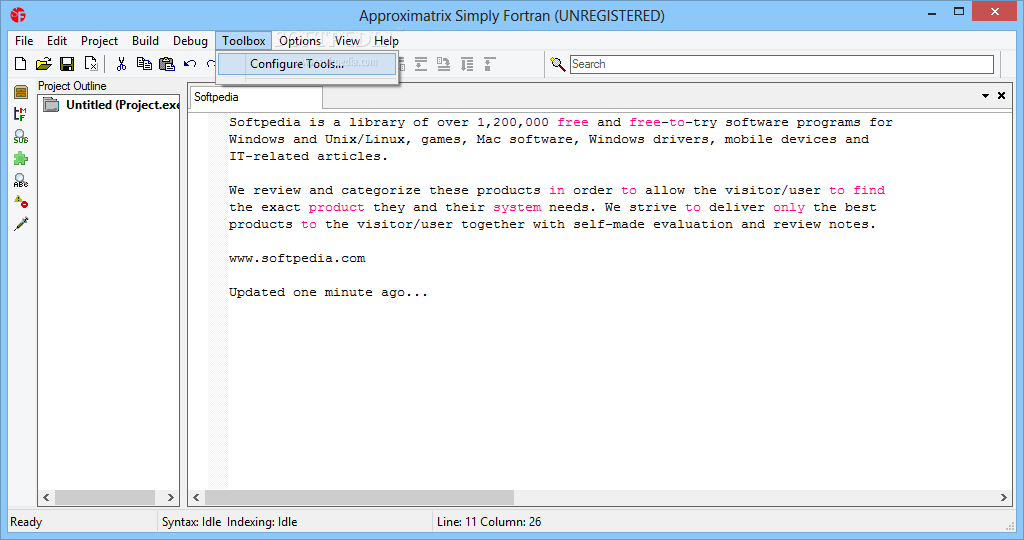Copy the selection with the toolbar copy icon
This screenshot has height=540, width=1024.
coord(144,64)
